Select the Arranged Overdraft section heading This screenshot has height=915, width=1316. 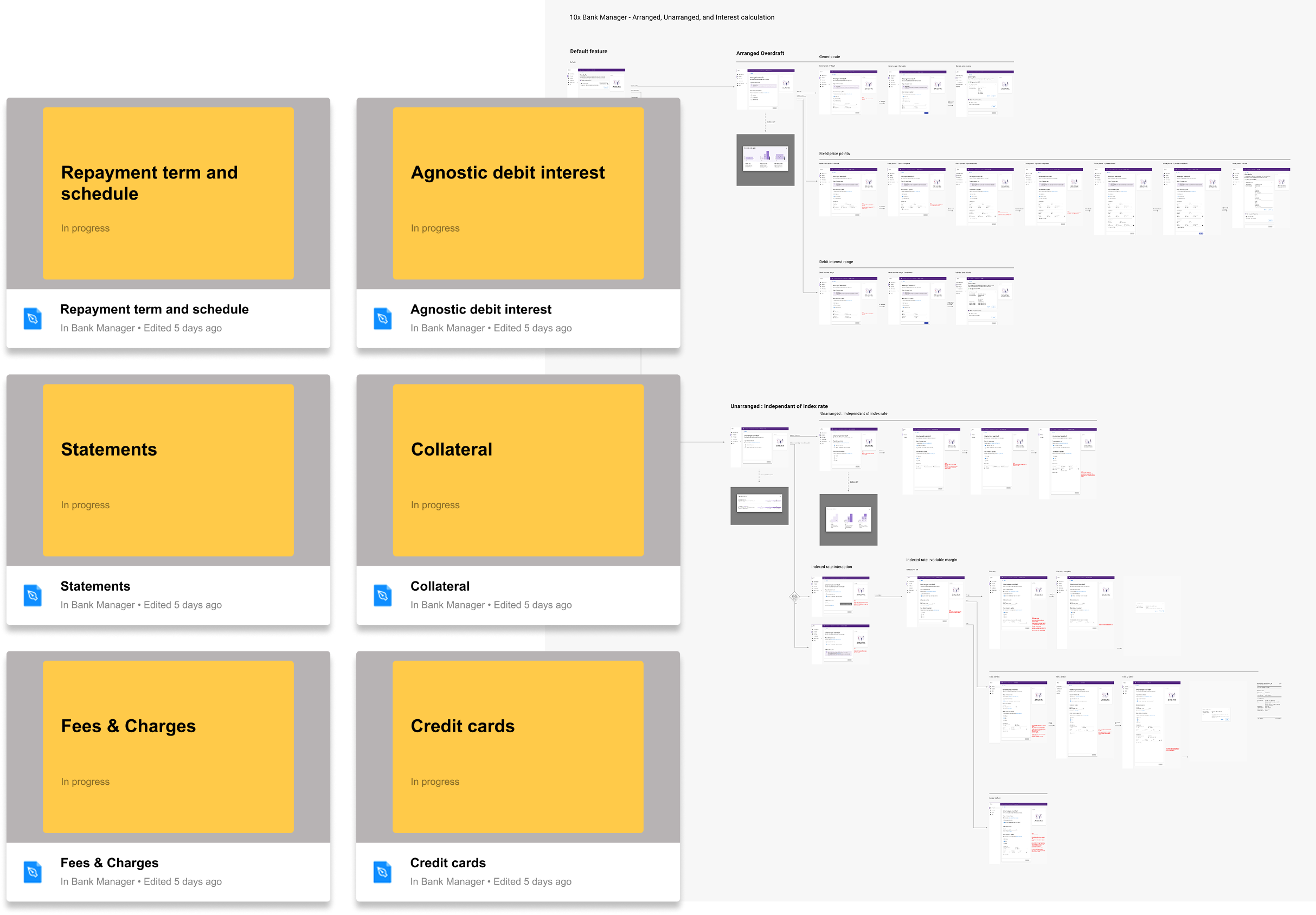pyautogui.click(x=760, y=53)
